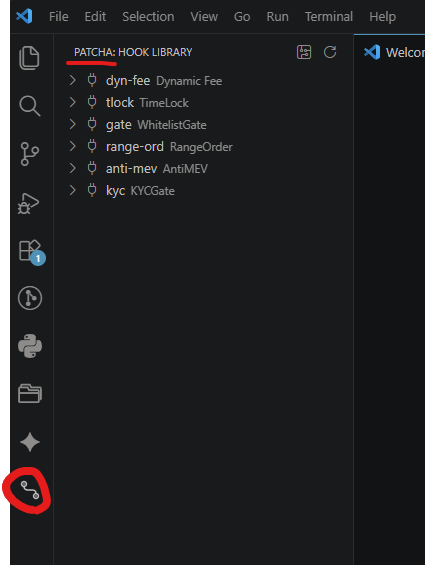This screenshot has height=565, width=425.
Task: Open Run and Debug view
Action: [x=28, y=203]
